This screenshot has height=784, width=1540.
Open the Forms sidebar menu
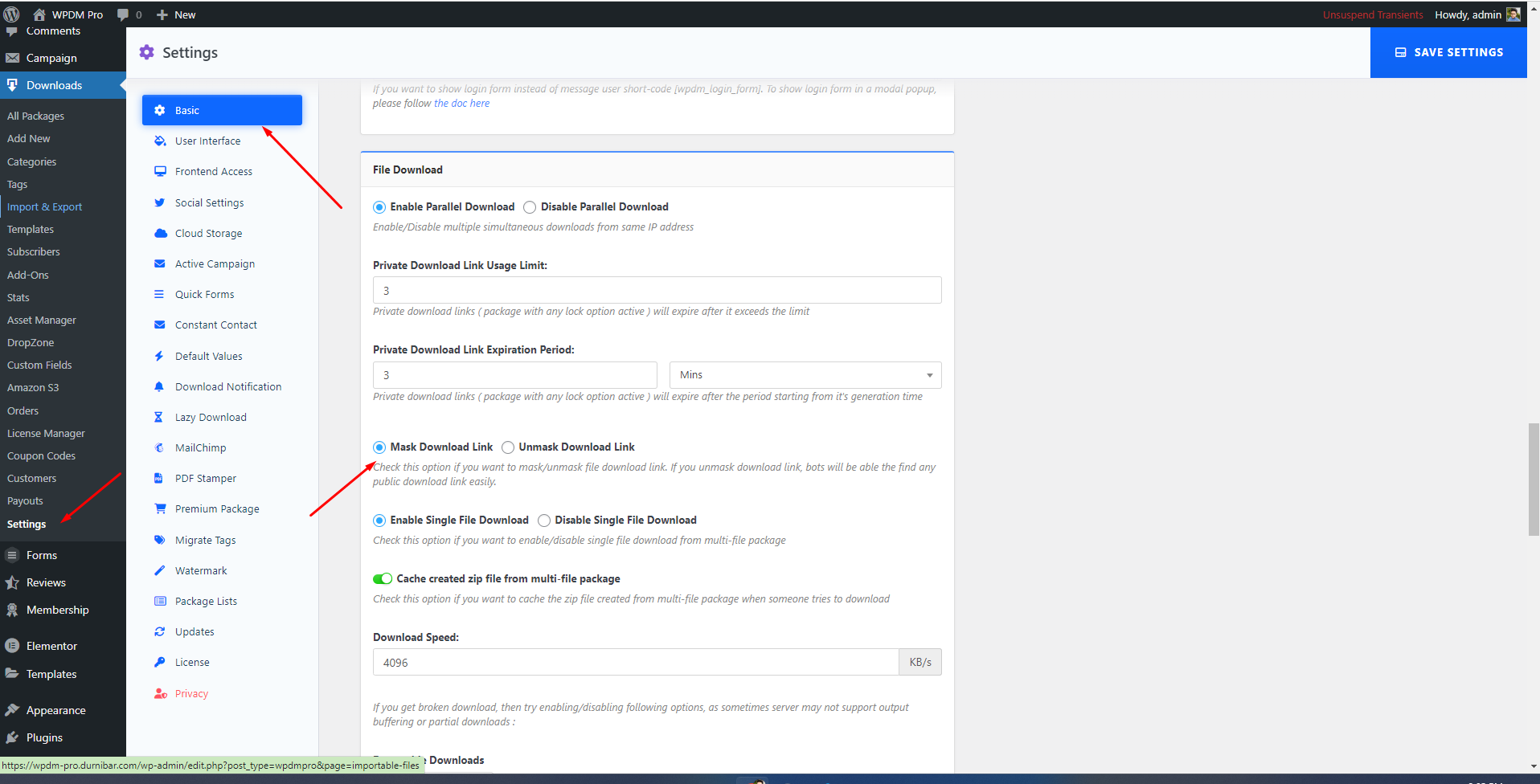63,555
